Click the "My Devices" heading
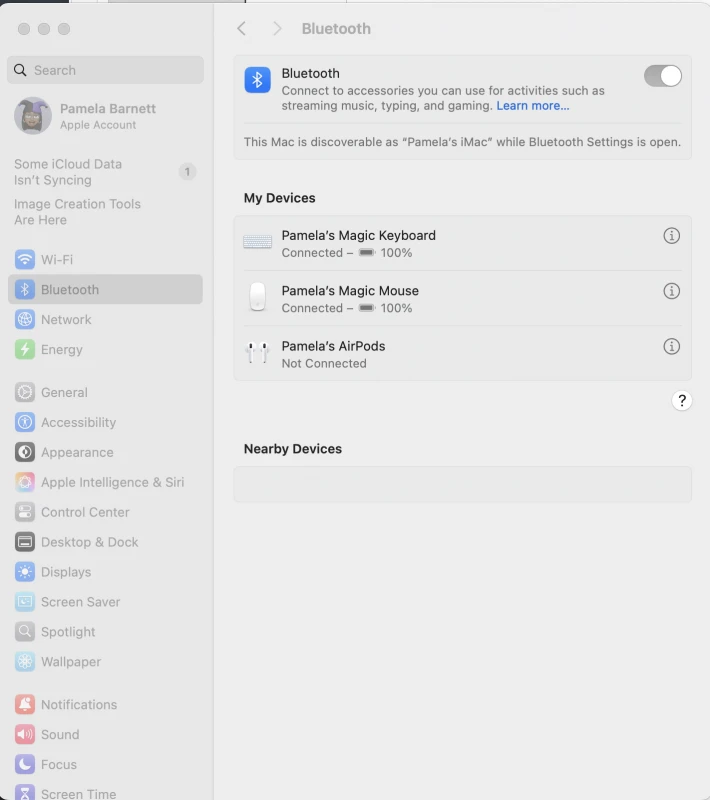 pos(280,198)
